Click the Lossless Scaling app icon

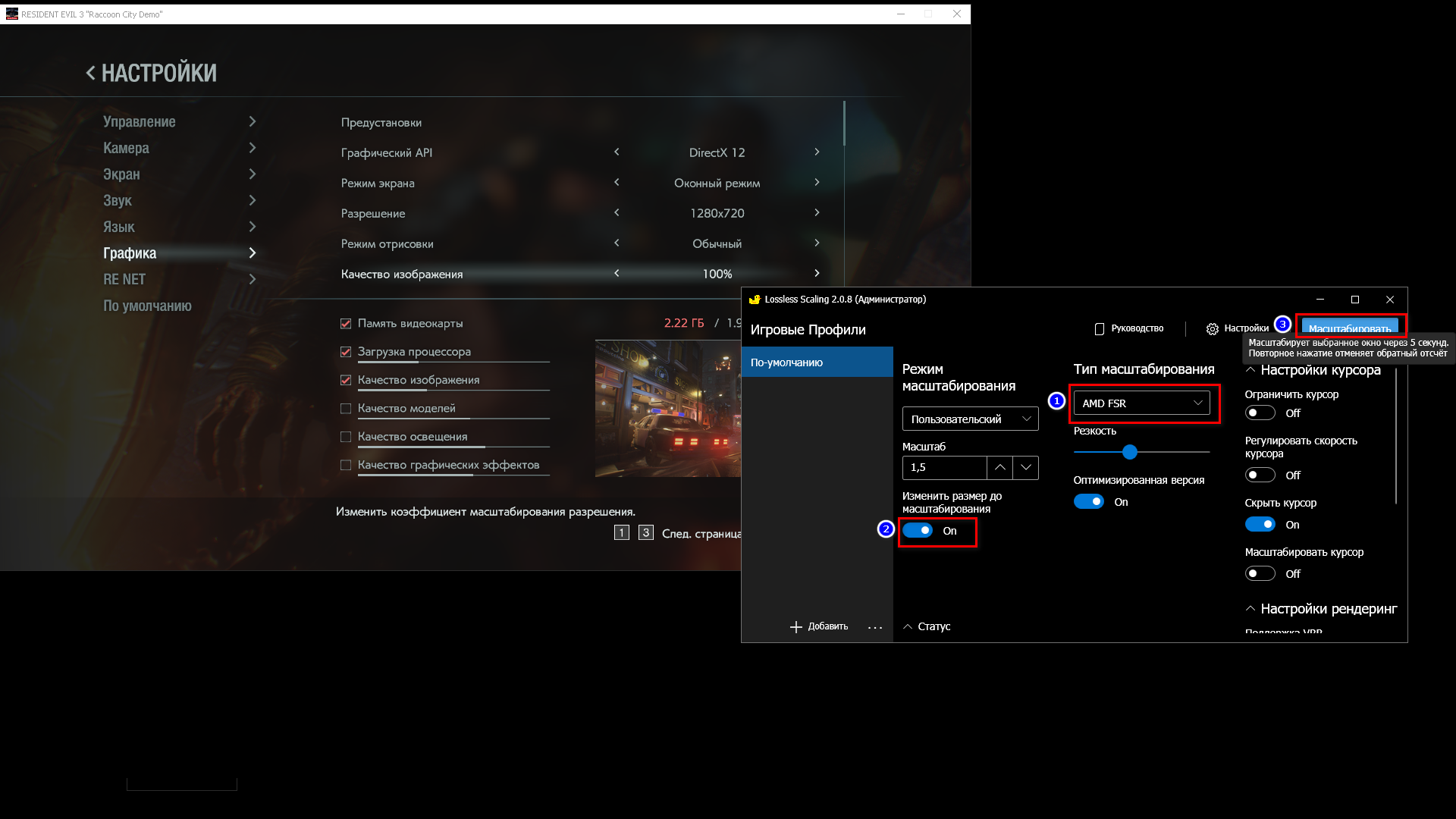tap(753, 299)
